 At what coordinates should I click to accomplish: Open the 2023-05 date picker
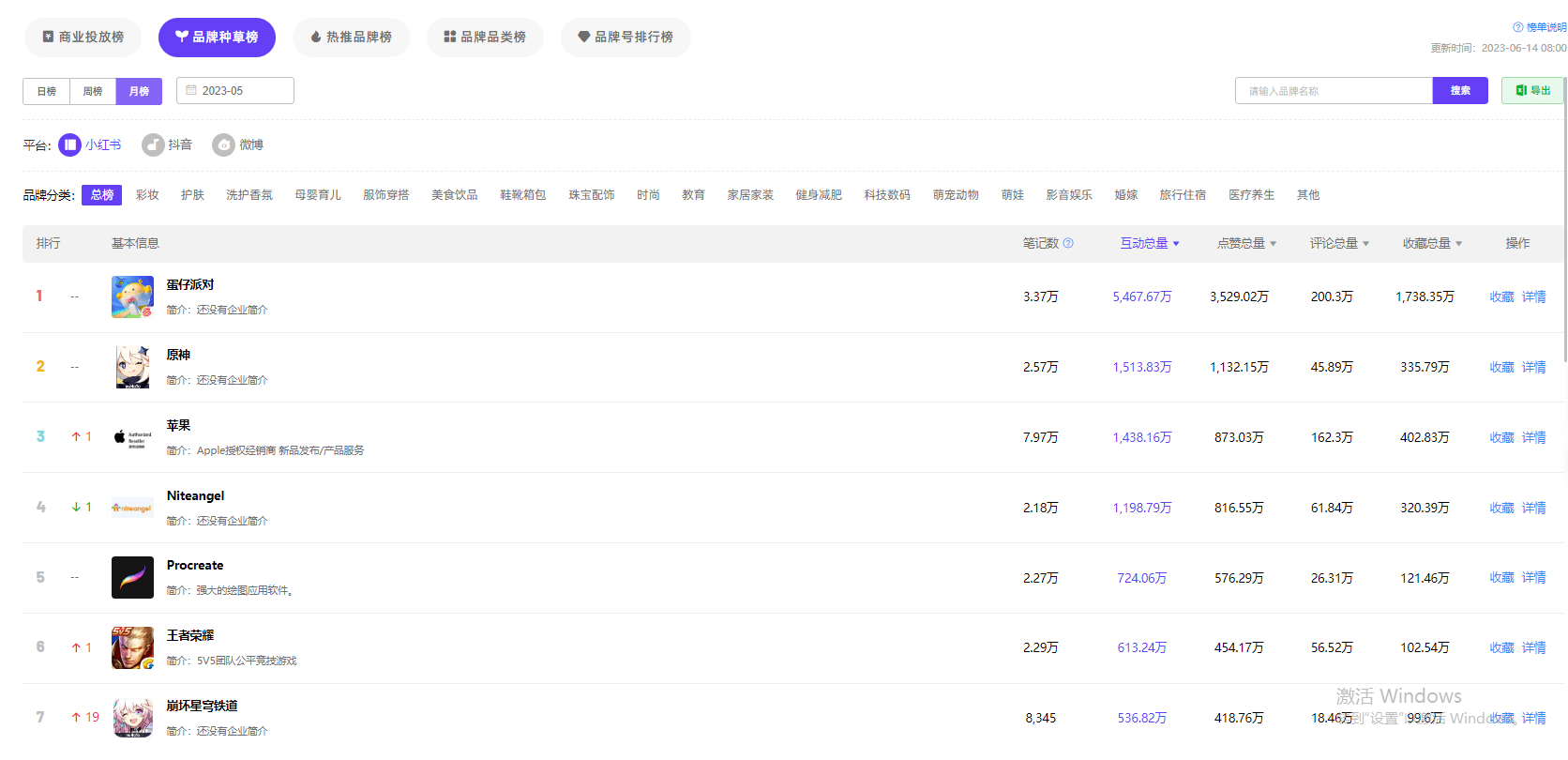pos(235,90)
